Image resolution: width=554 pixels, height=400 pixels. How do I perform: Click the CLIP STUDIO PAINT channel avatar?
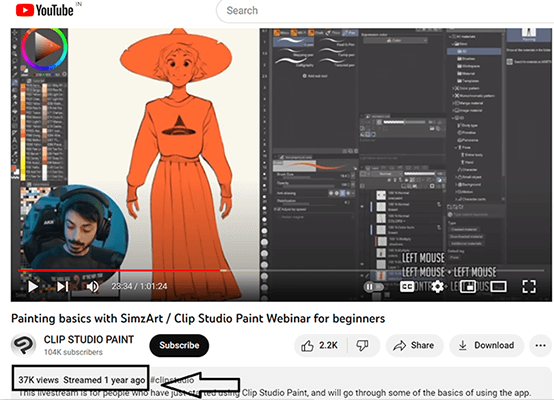point(23,345)
